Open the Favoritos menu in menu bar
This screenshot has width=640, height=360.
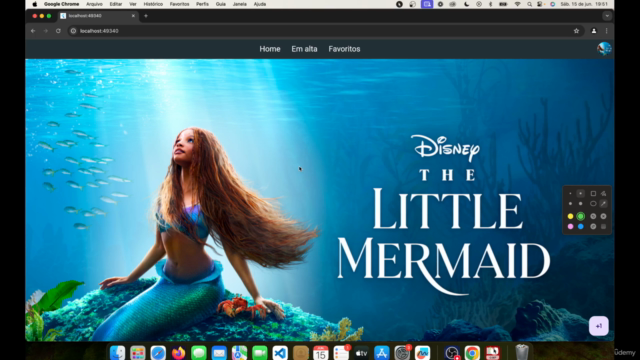[180, 4]
